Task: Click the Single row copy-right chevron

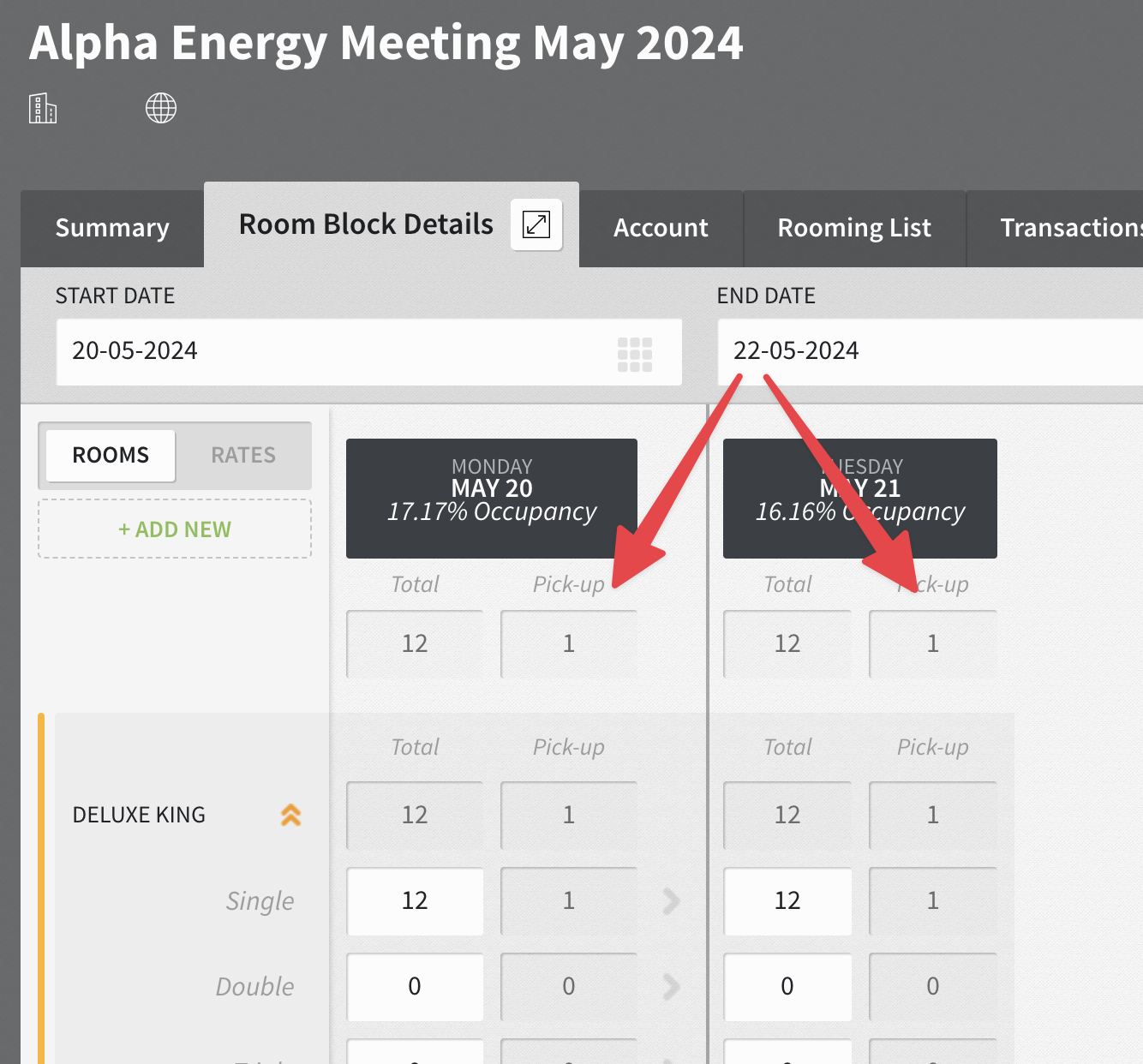Action: click(671, 900)
